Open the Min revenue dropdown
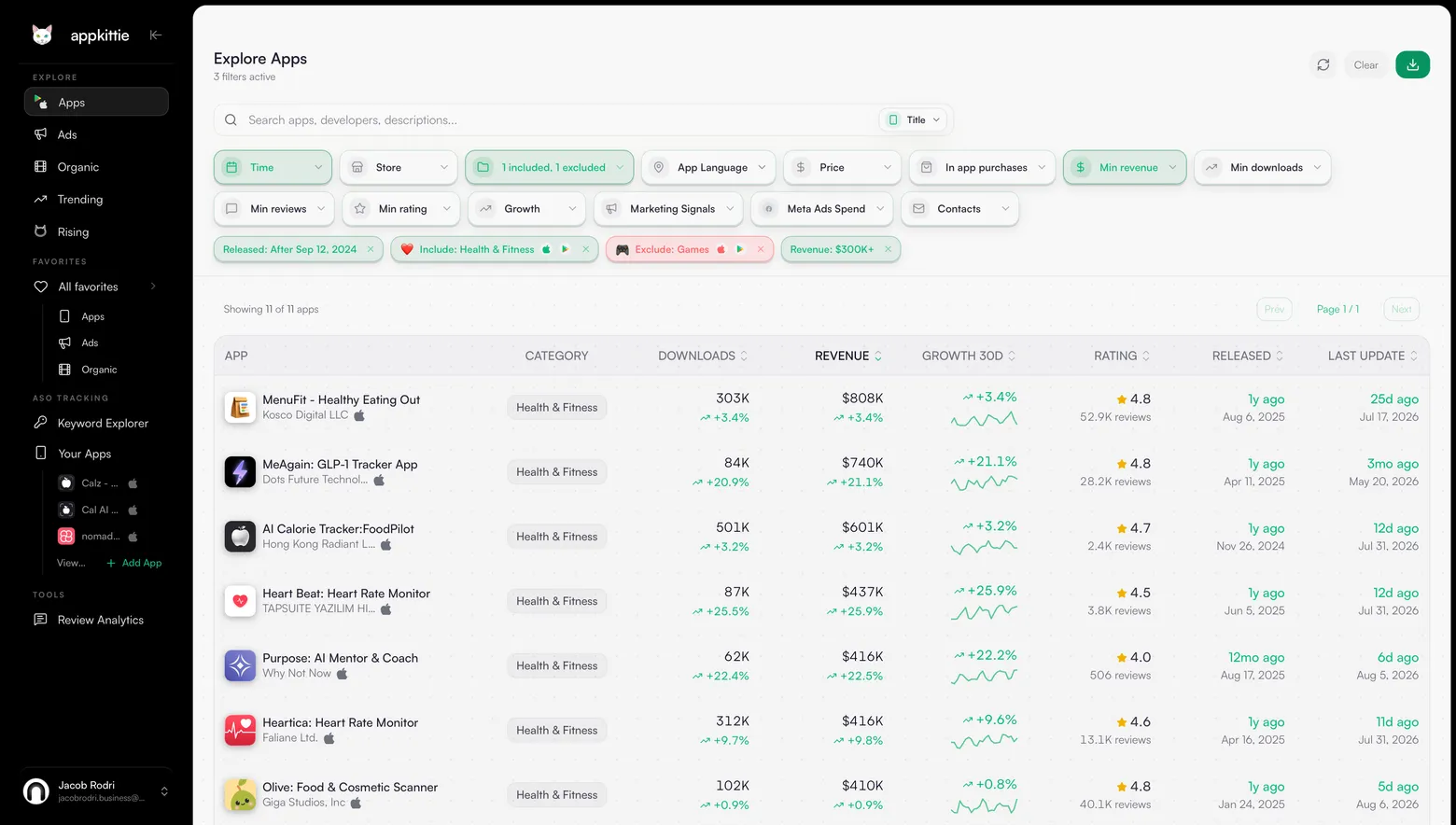 click(1125, 167)
